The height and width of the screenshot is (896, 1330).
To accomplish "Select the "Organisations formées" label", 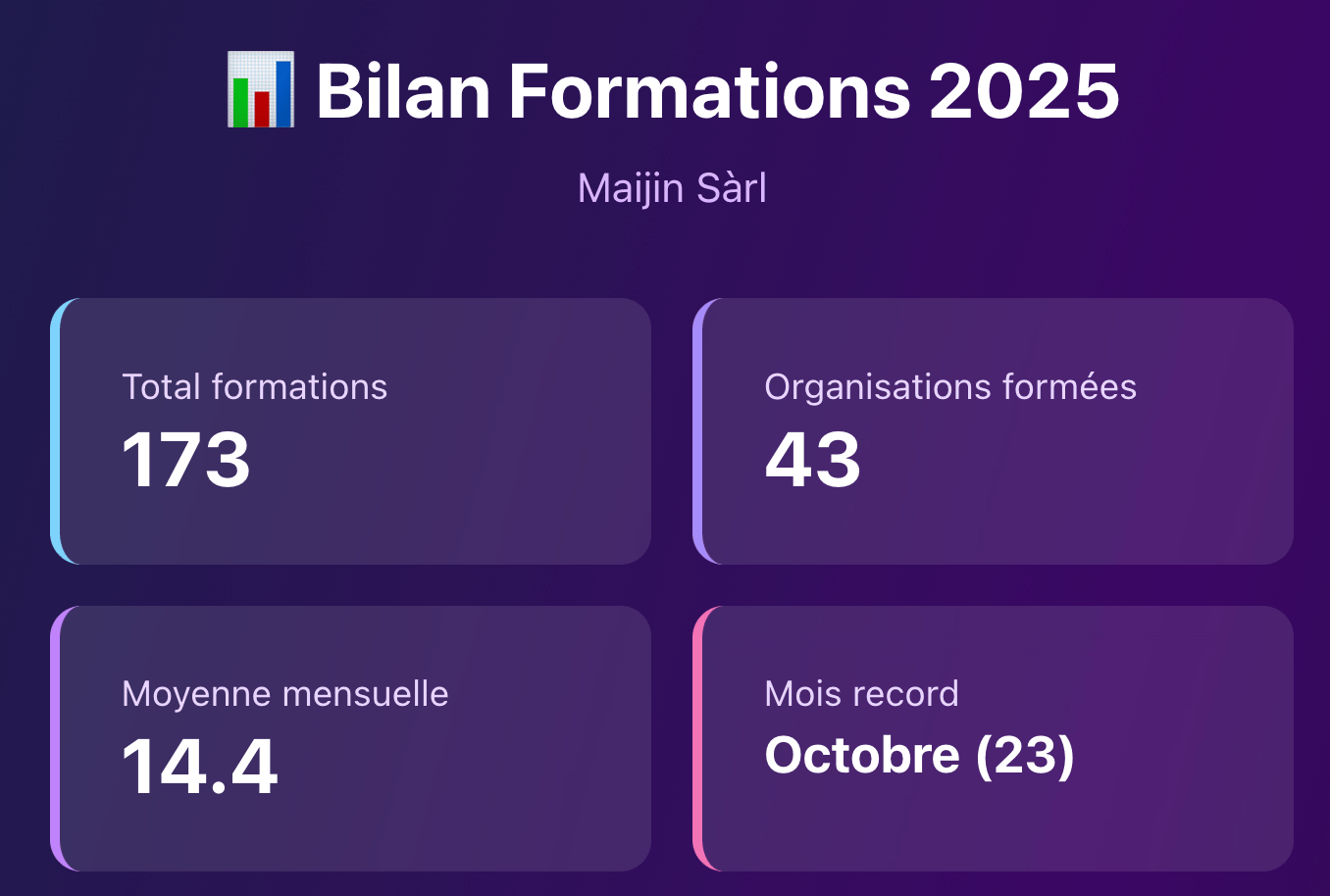I will coord(949,387).
